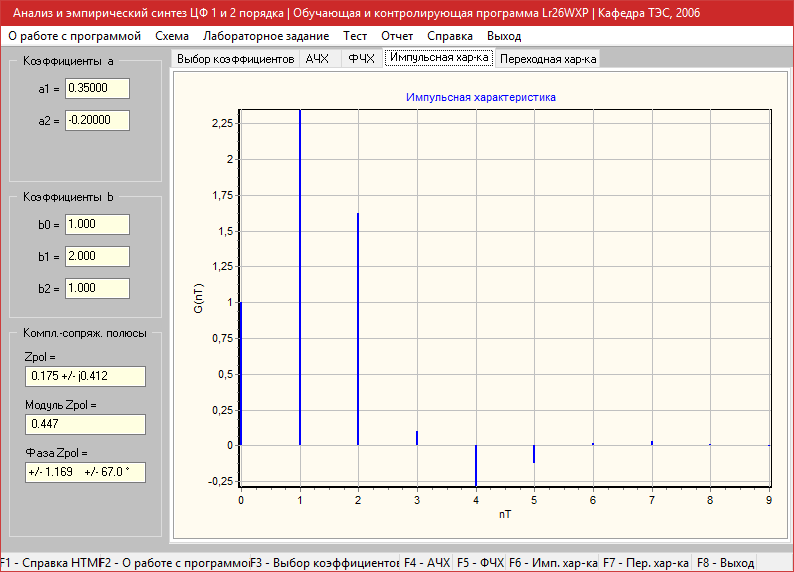Open the 'Отчет' menu
794x572 pixels.
point(397,36)
